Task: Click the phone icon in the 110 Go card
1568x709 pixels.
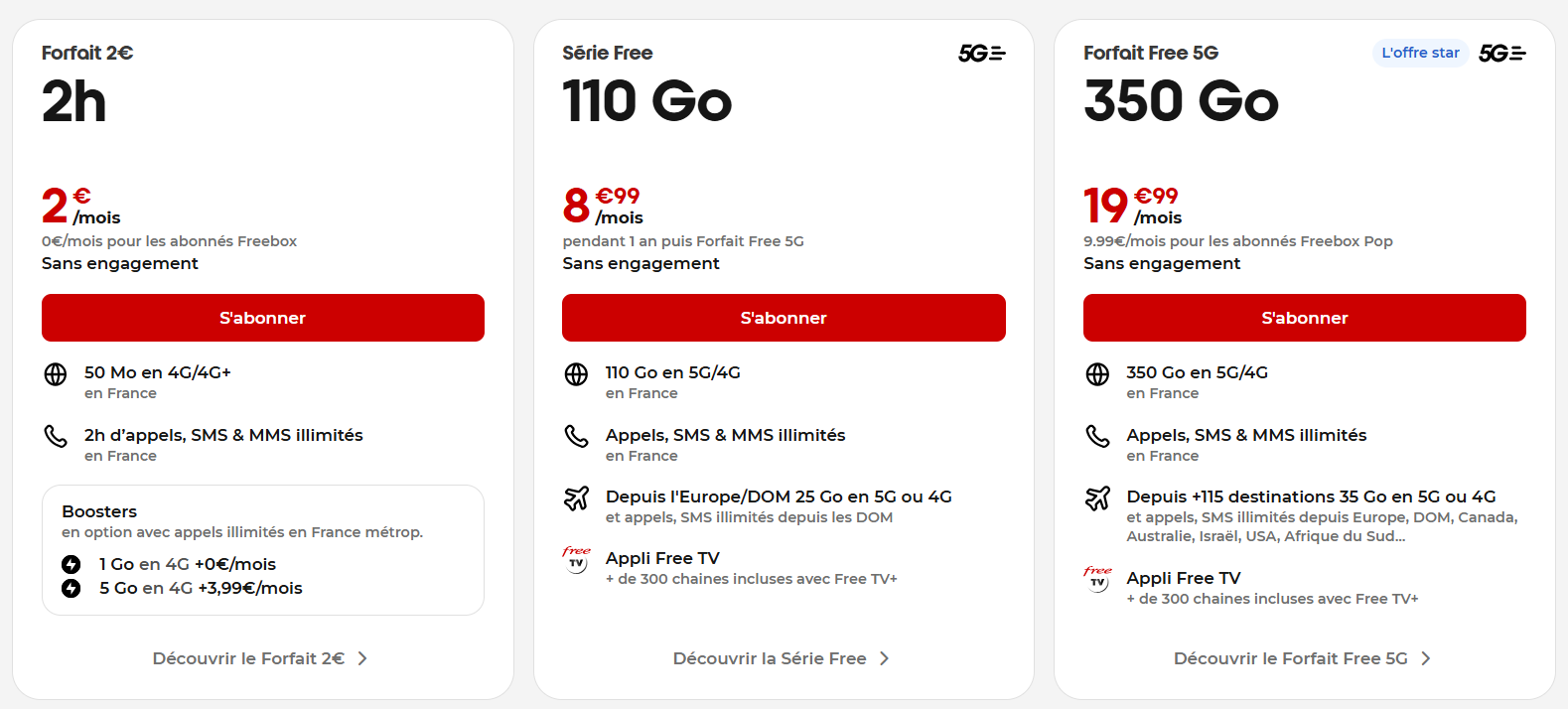Action: (577, 437)
